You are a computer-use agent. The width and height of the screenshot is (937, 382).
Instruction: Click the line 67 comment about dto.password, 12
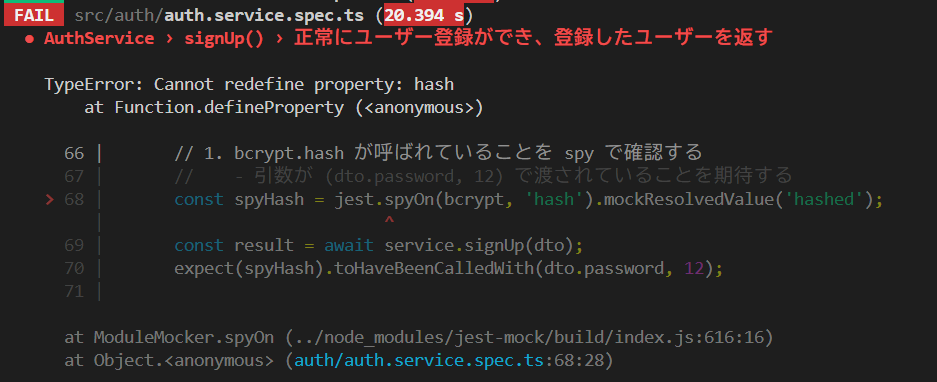pos(483,176)
